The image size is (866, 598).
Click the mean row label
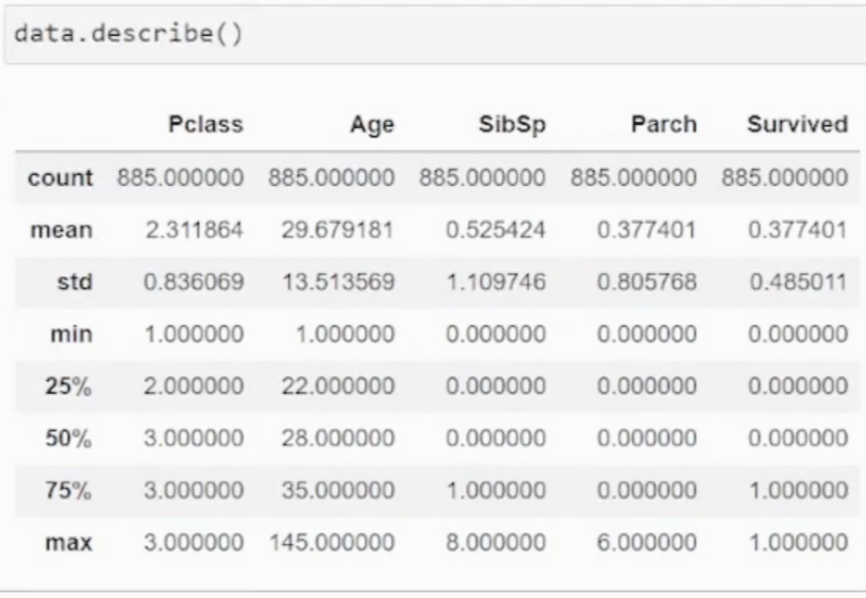(61, 230)
